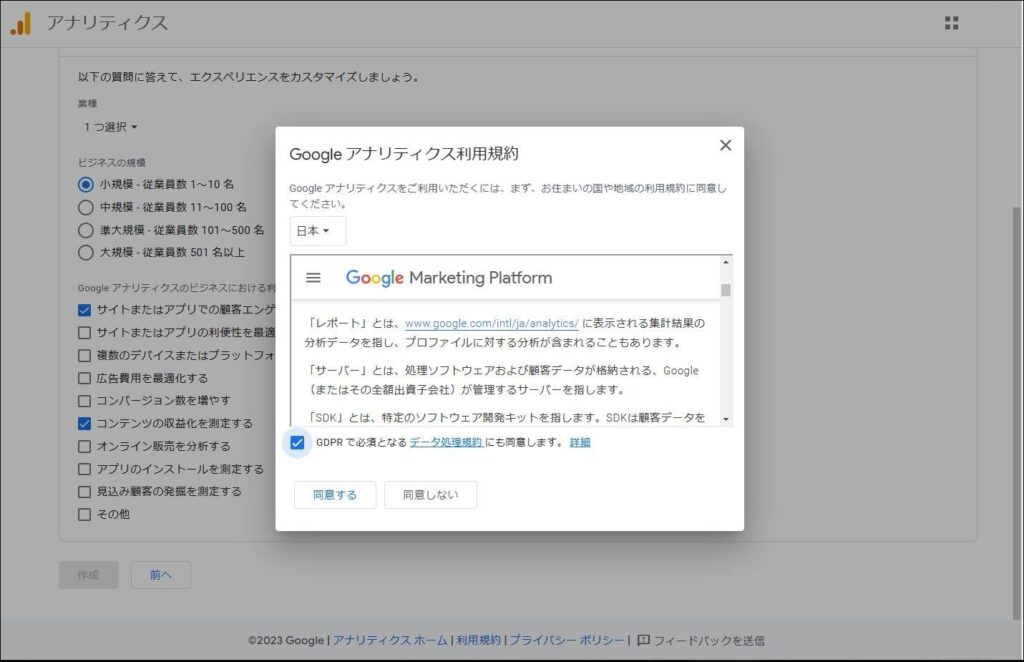Screen dimensions: 1024x662
Task: Open アナリティクス ホーム footer link
Action: tap(390, 640)
